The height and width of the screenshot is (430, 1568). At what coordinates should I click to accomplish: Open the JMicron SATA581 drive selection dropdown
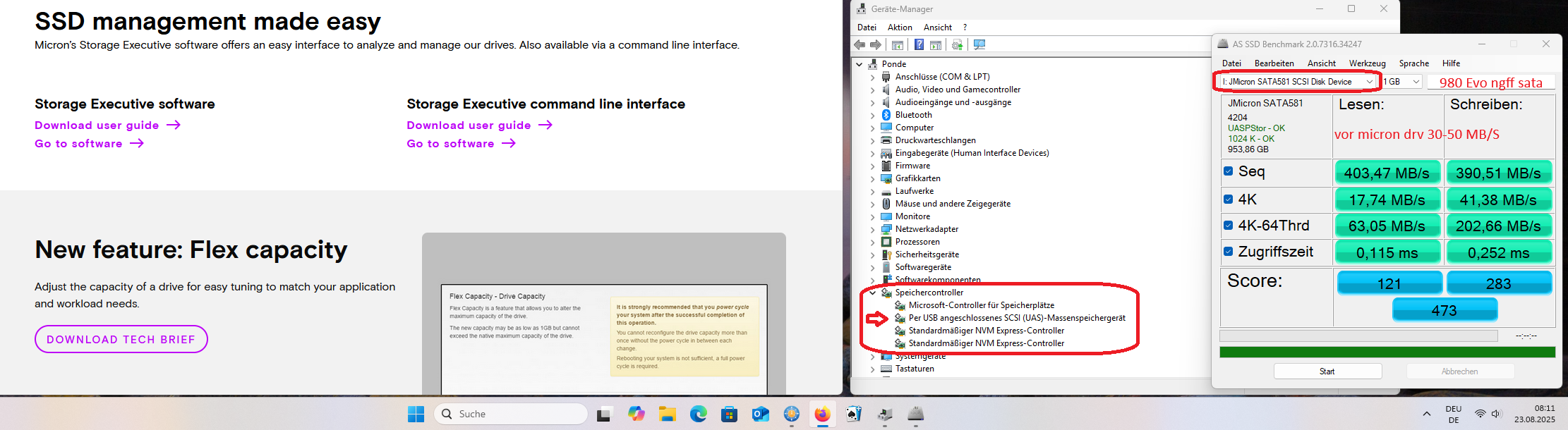click(1298, 82)
